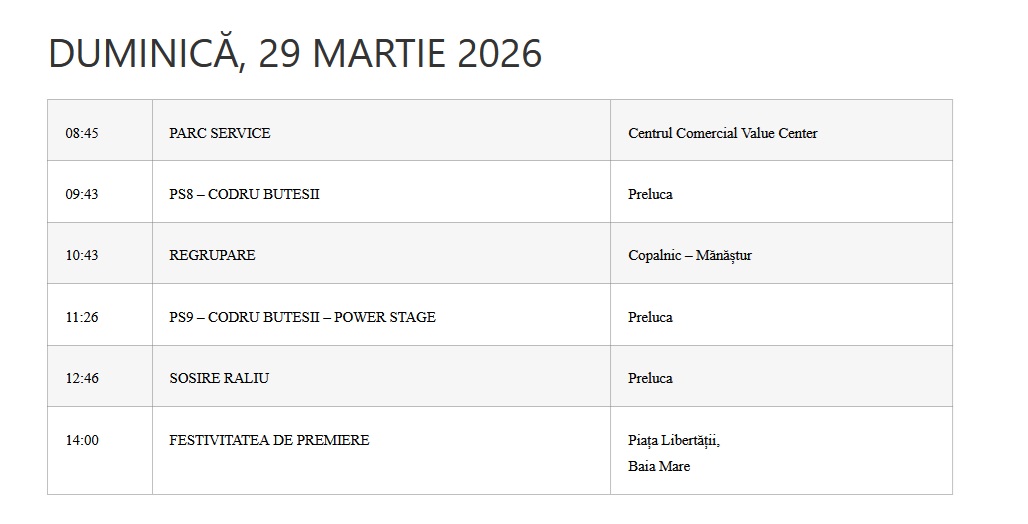Click Preluca in the PS8 row
Viewport: 1028px width, 524px height.
pyautogui.click(x=650, y=194)
